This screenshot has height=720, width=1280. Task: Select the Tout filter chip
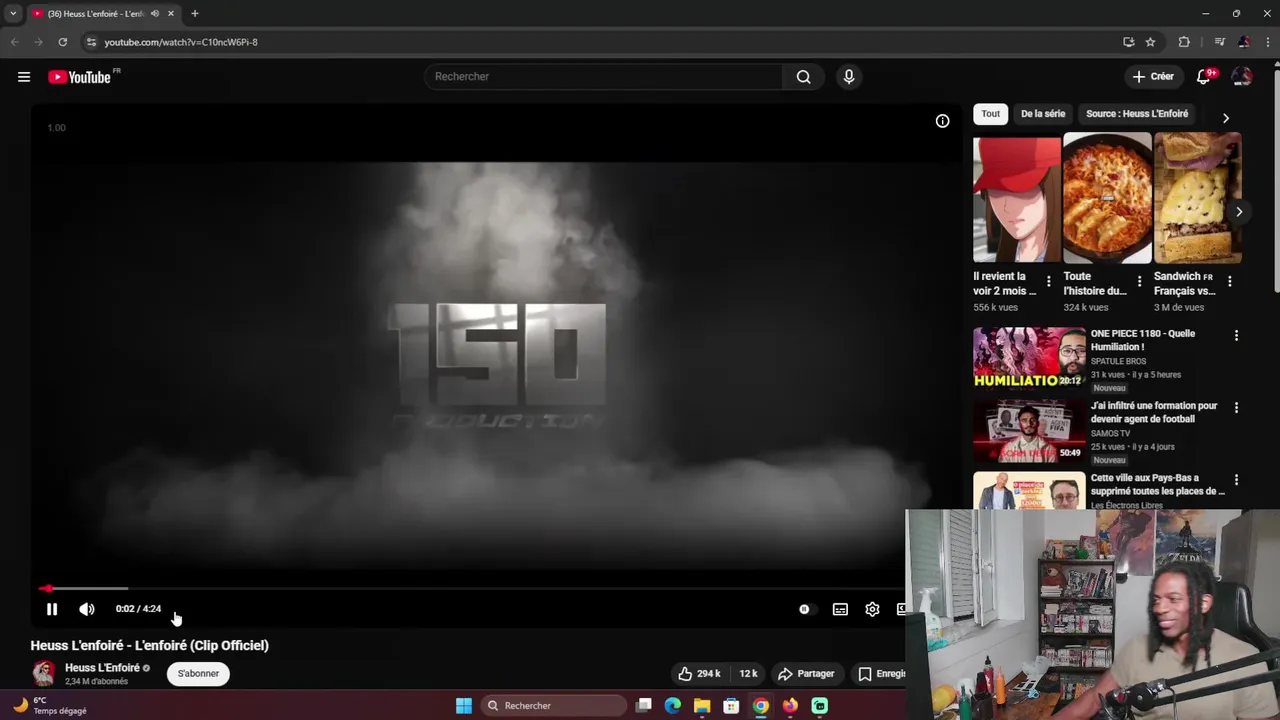[990, 114]
